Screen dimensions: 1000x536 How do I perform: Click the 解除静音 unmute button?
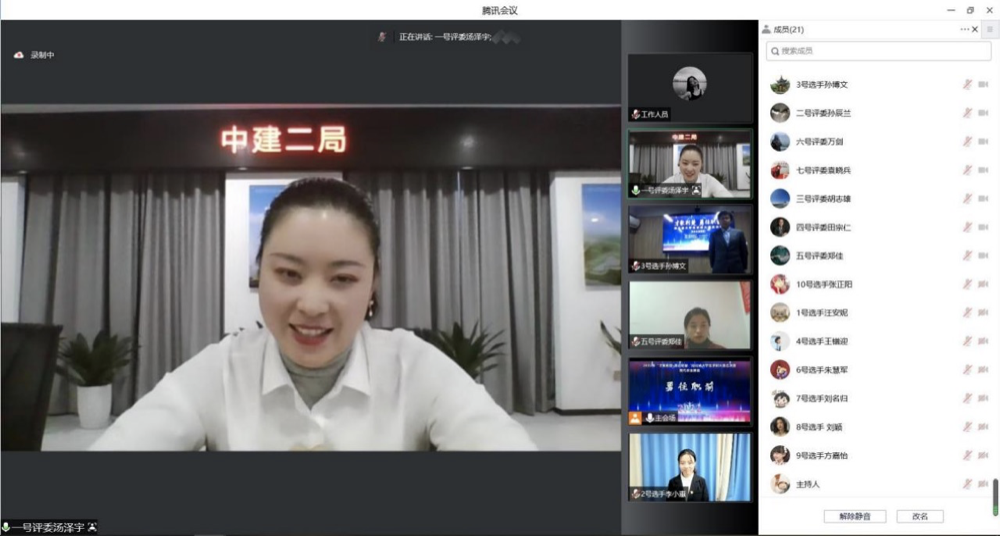coord(854,516)
